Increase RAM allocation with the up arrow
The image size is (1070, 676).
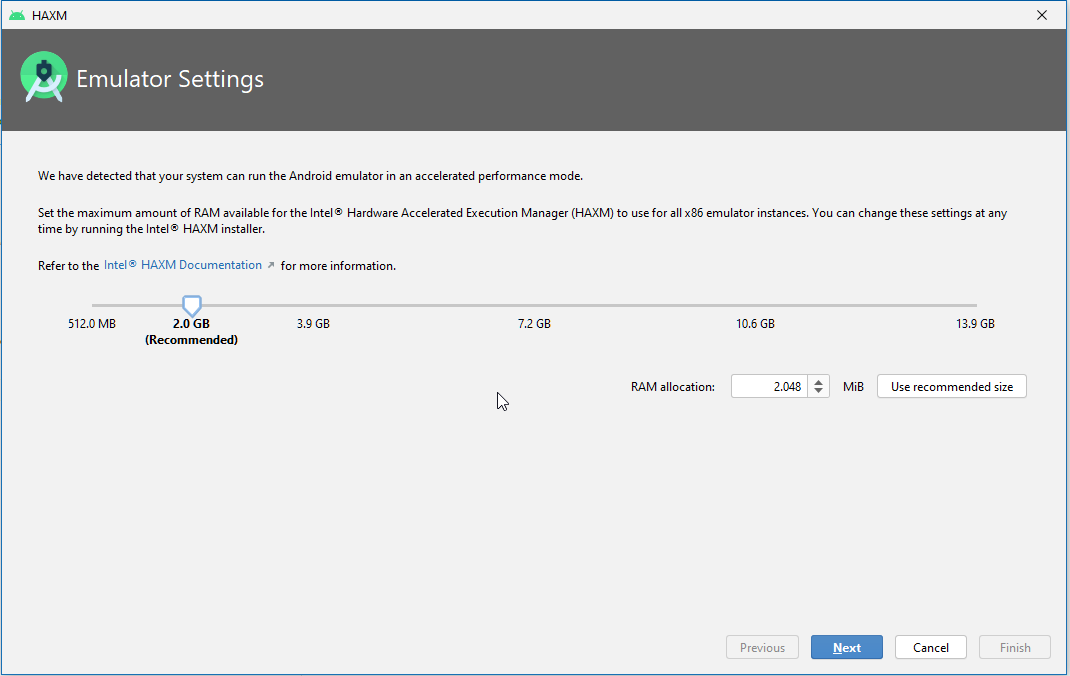(818, 381)
